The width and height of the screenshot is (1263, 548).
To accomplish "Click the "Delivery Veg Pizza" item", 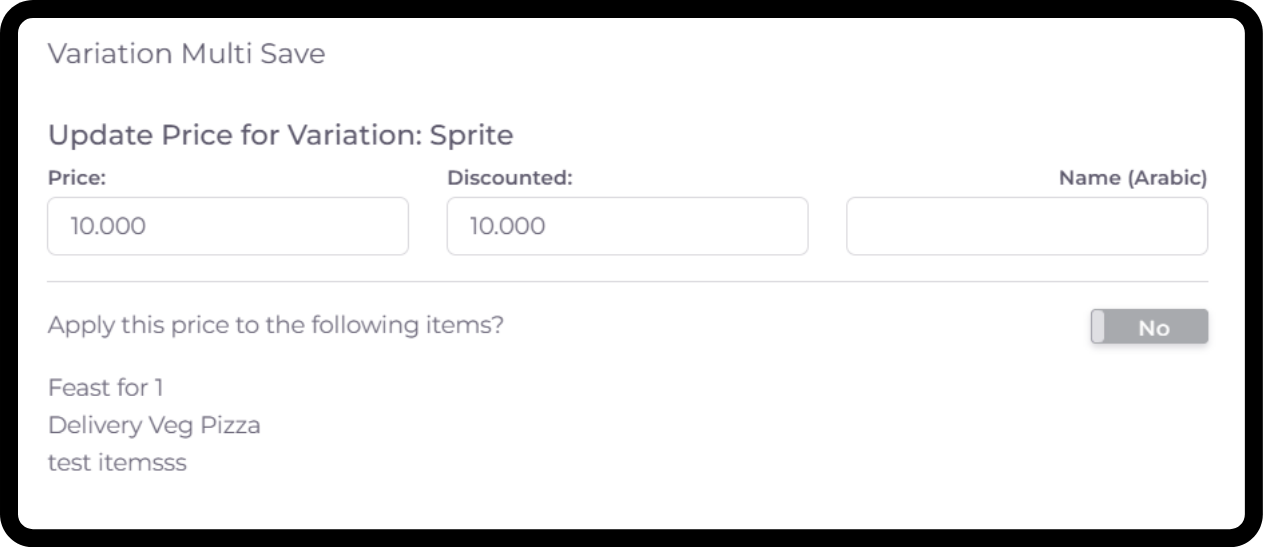I will tap(154, 425).
